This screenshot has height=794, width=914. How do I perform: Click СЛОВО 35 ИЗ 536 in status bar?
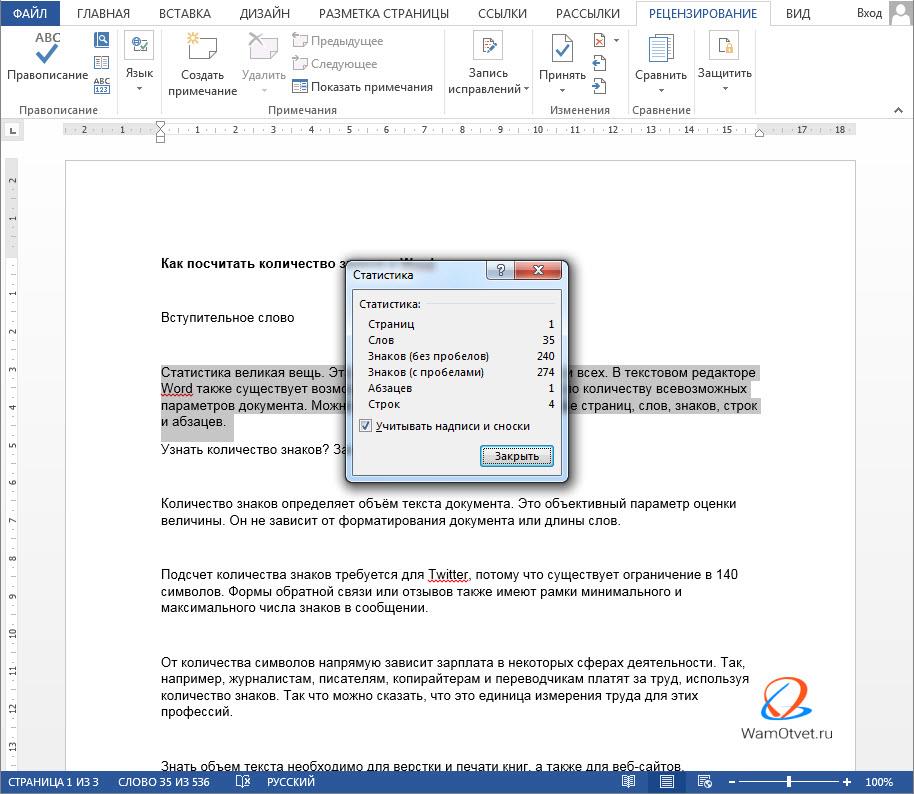[164, 782]
